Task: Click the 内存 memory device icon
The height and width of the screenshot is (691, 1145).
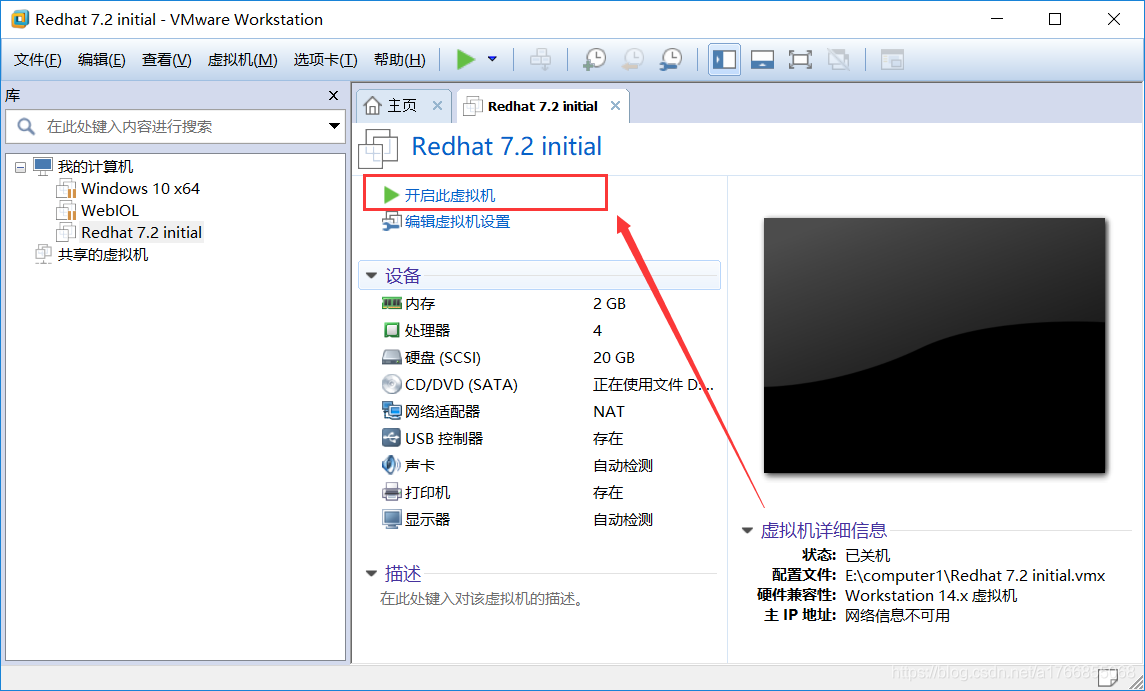Action: (391, 303)
